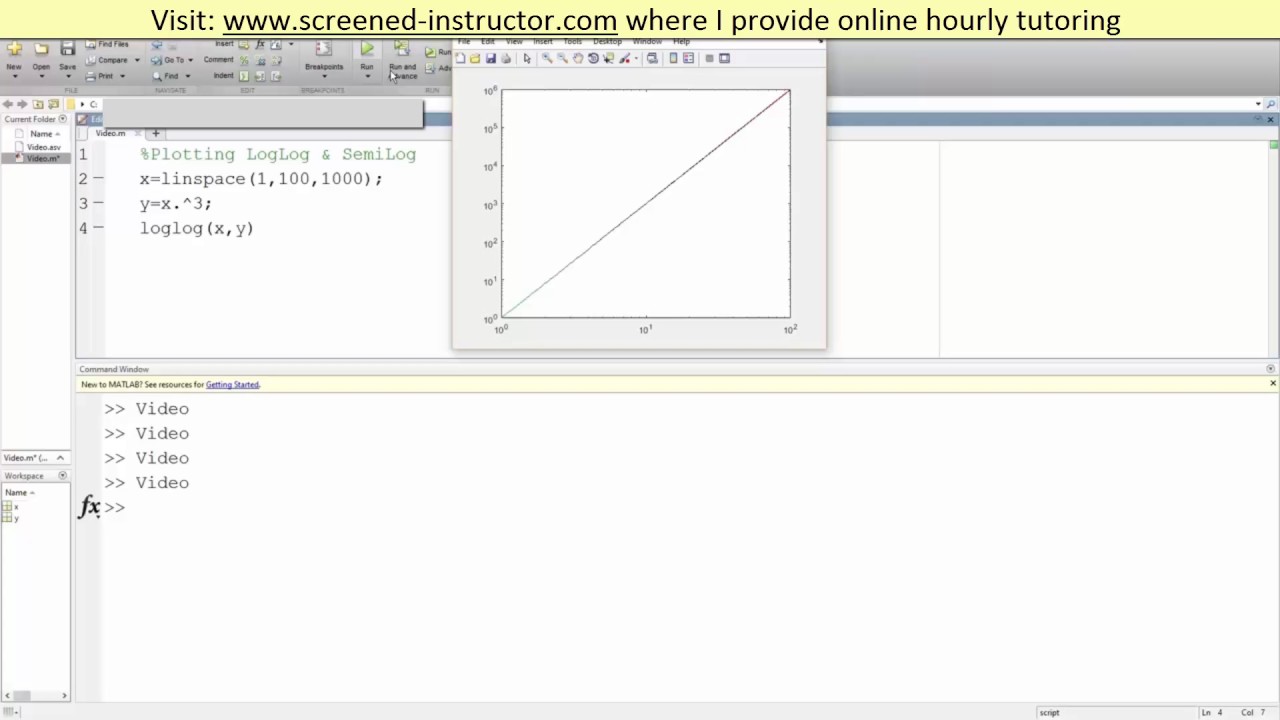Click the command prompt input line
The image size is (1280, 720).
(x=690, y=507)
